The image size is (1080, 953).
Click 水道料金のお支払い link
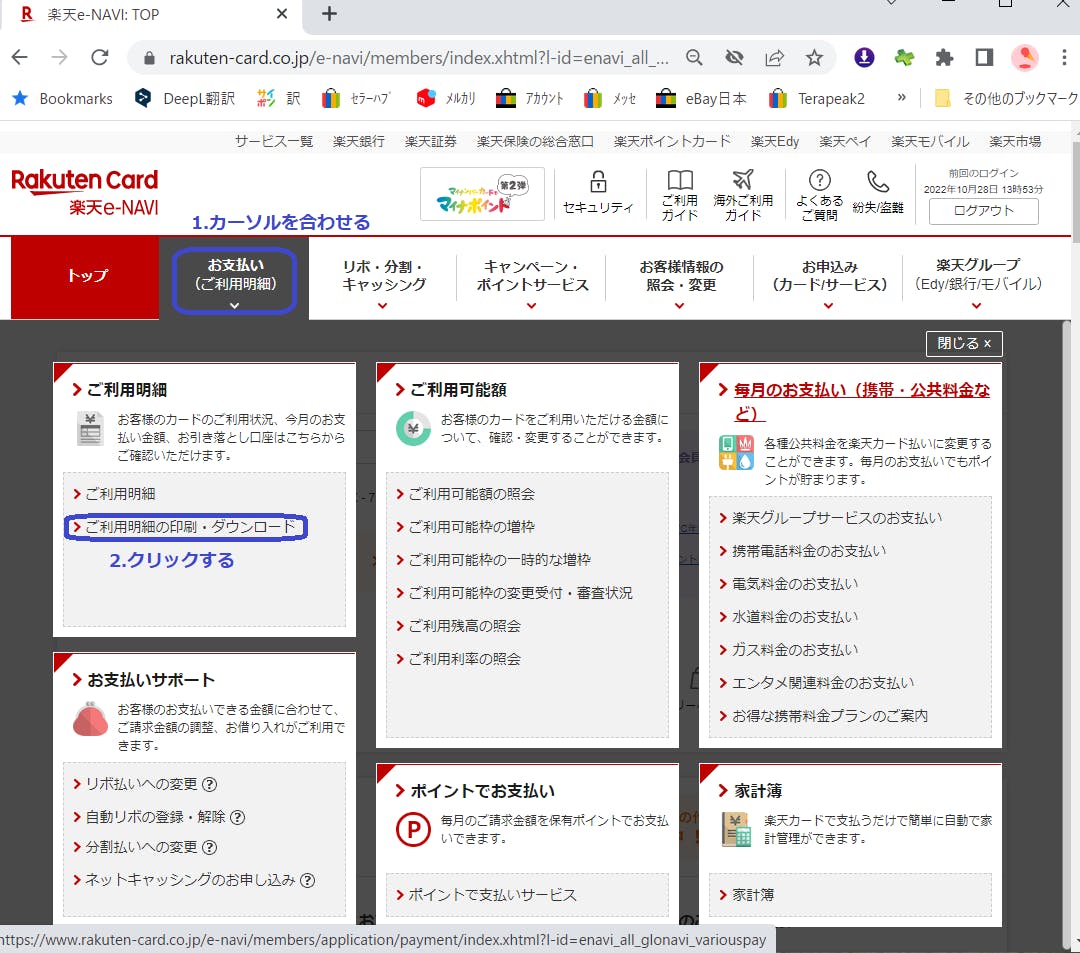click(x=795, y=617)
